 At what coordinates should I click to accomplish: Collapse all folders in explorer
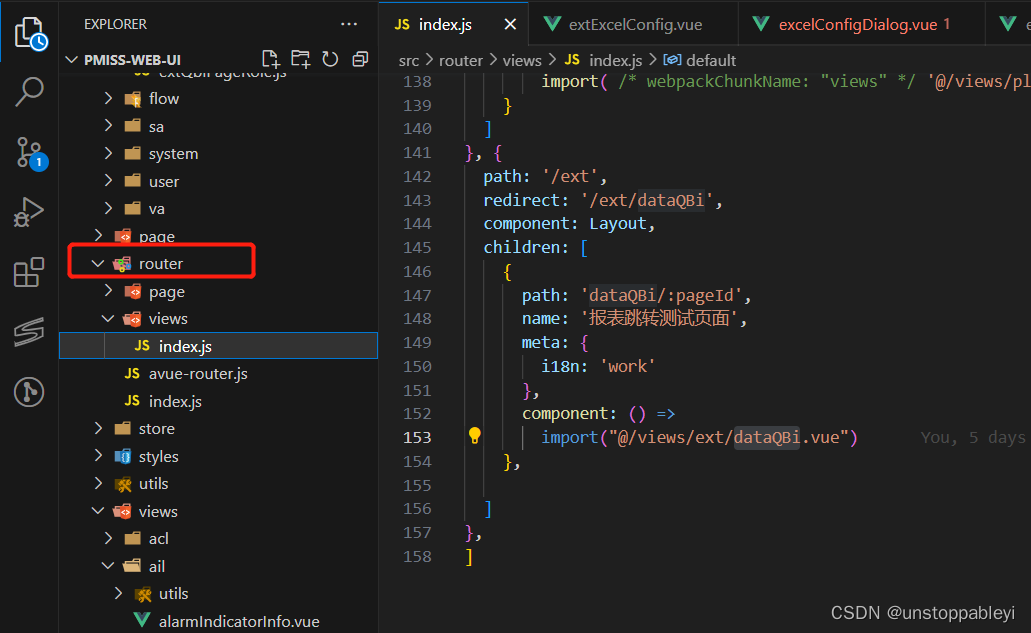point(360,59)
